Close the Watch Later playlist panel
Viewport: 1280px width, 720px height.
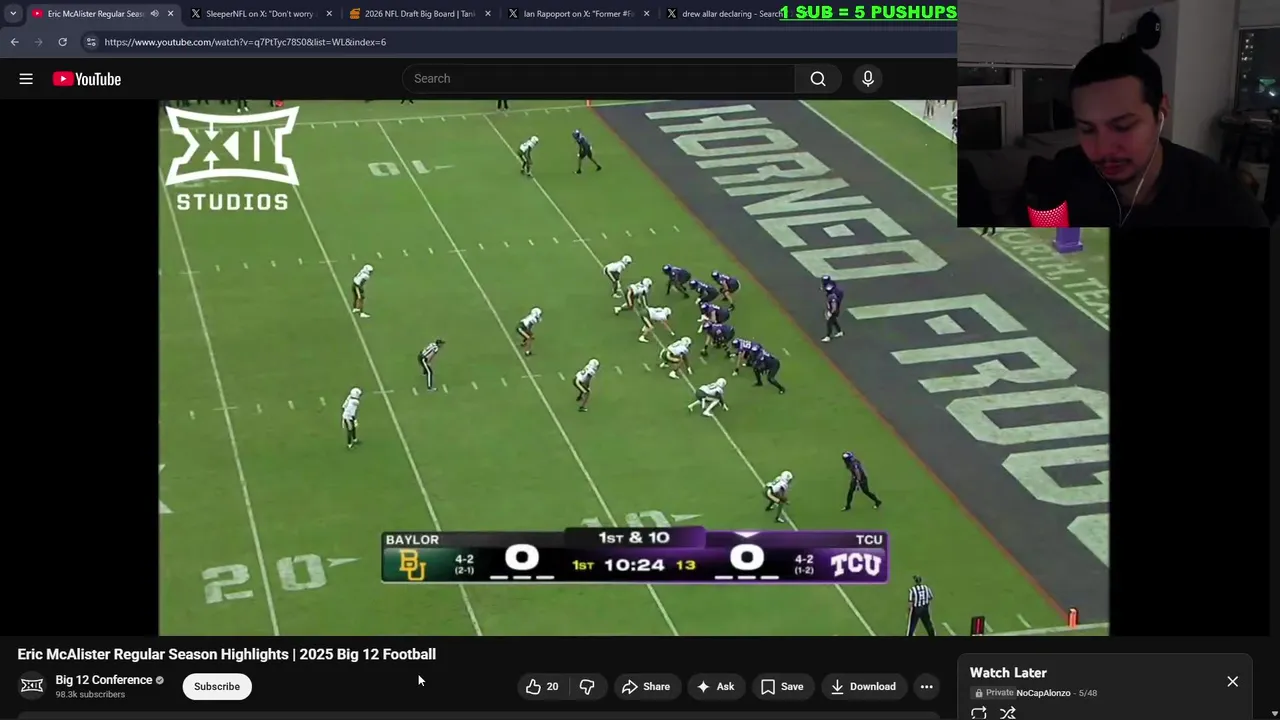click(1232, 681)
